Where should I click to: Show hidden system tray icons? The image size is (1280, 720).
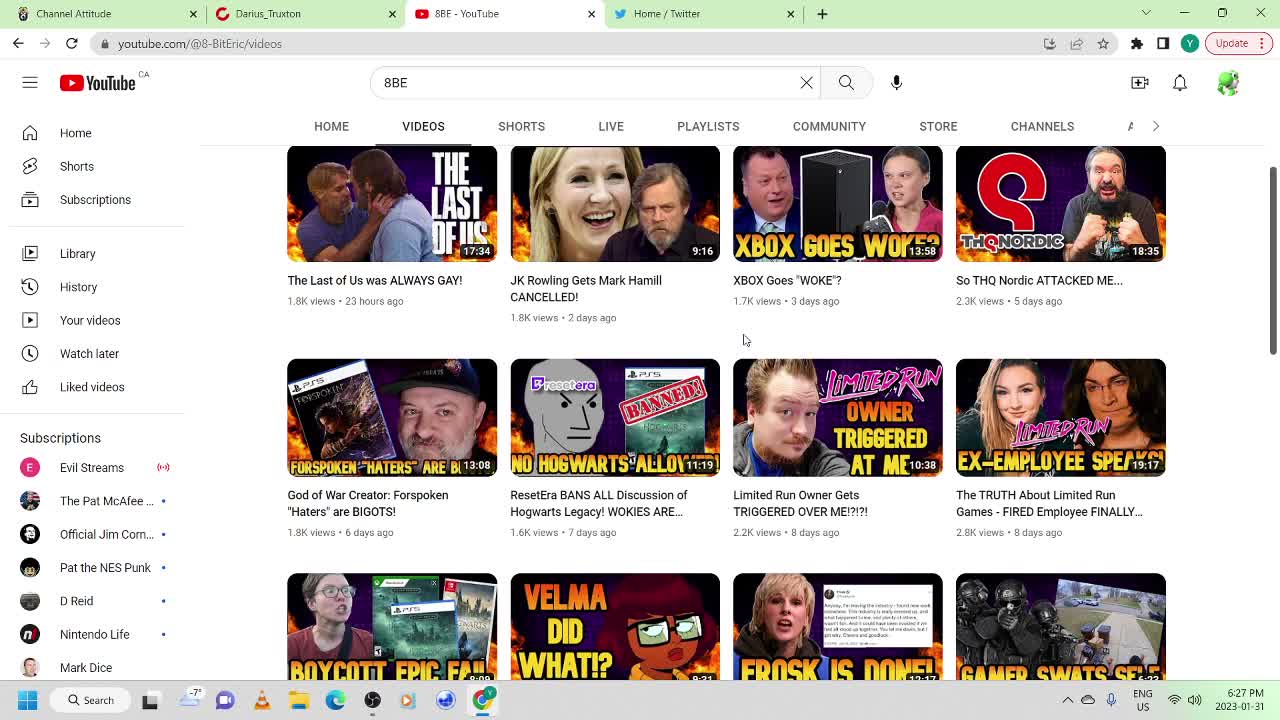pyautogui.click(x=1067, y=700)
